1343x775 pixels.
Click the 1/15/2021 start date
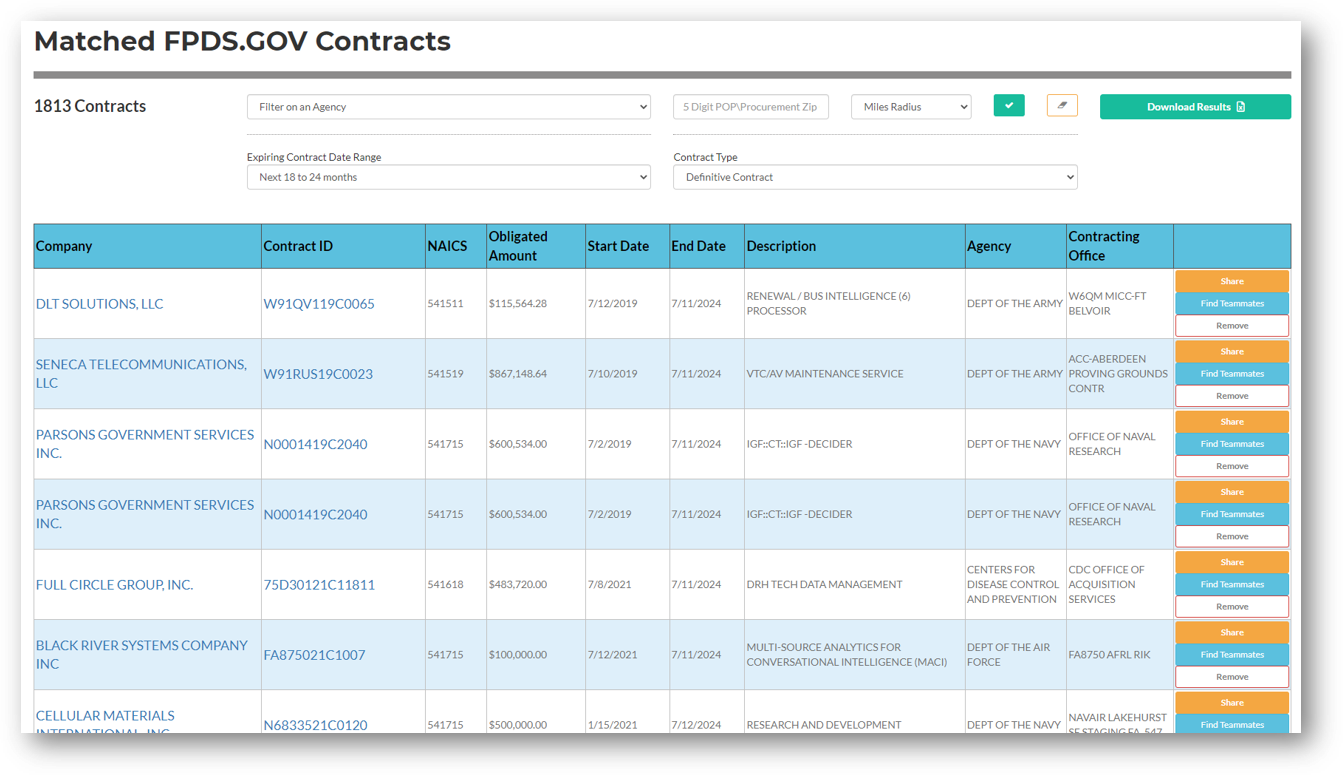pos(612,724)
